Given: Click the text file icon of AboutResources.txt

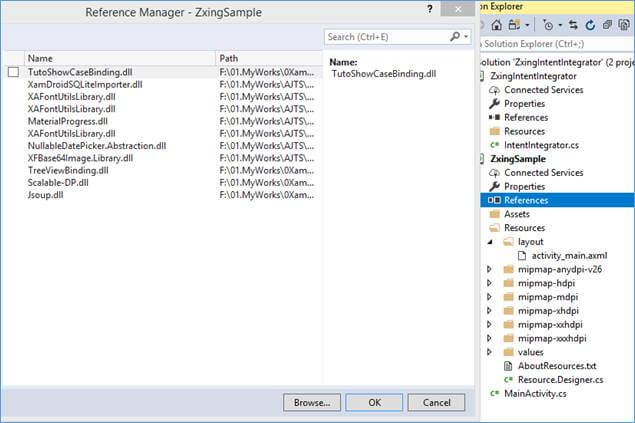Looking at the screenshot, I should coord(508,366).
